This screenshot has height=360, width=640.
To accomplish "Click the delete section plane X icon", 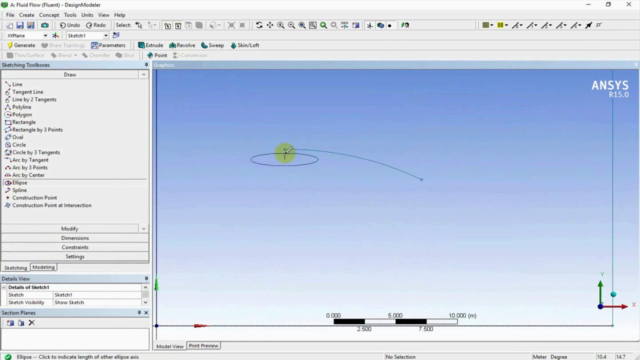I will point(31,323).
